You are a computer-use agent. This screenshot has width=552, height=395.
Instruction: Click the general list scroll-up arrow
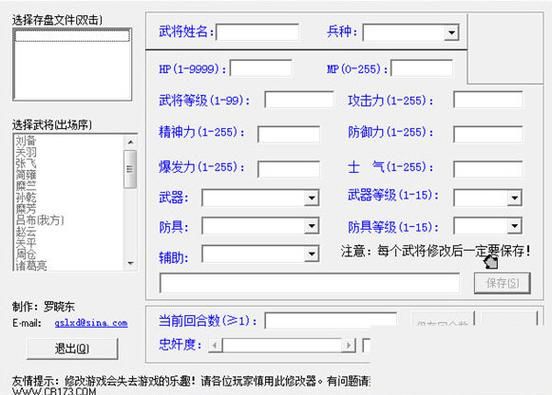pyautogui.click(x=131, y=142)
